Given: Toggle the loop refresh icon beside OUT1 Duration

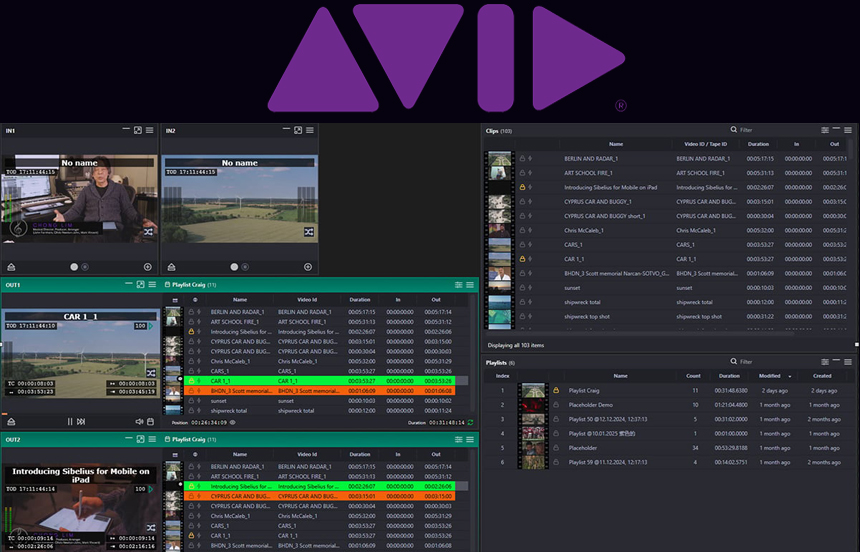Looking at the screenshot, I should (470, 423).
